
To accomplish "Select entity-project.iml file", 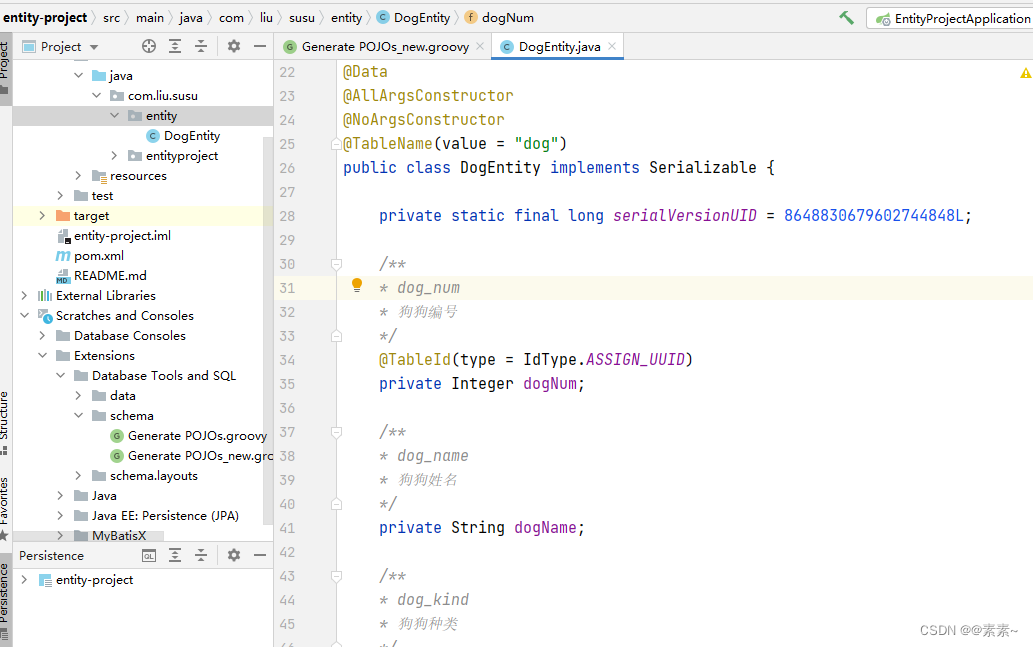I will (122, 236).
